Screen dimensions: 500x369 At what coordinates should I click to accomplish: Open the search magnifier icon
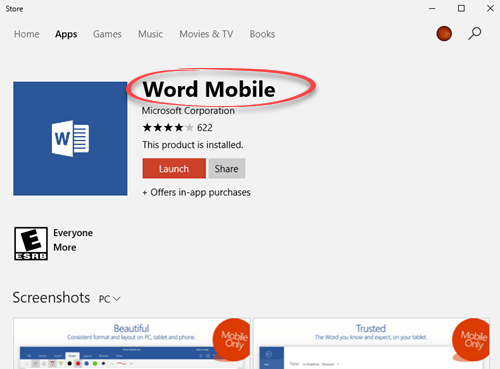pos(474,34)
